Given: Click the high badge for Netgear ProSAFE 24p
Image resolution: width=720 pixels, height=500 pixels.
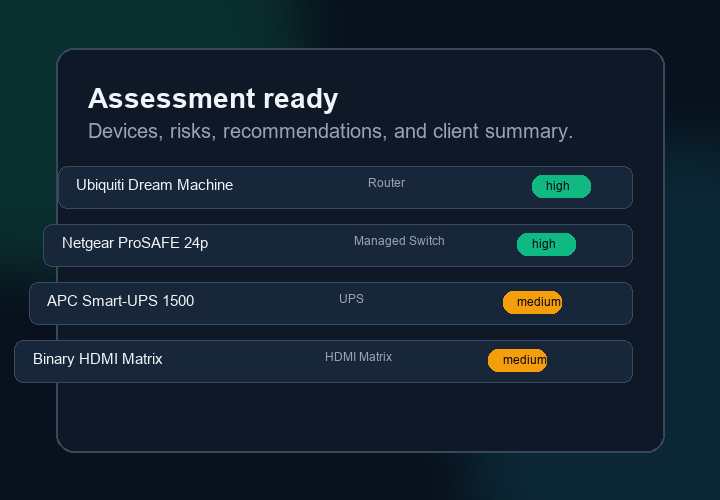Looking at the screenshot, I should [x=546, y=244].
